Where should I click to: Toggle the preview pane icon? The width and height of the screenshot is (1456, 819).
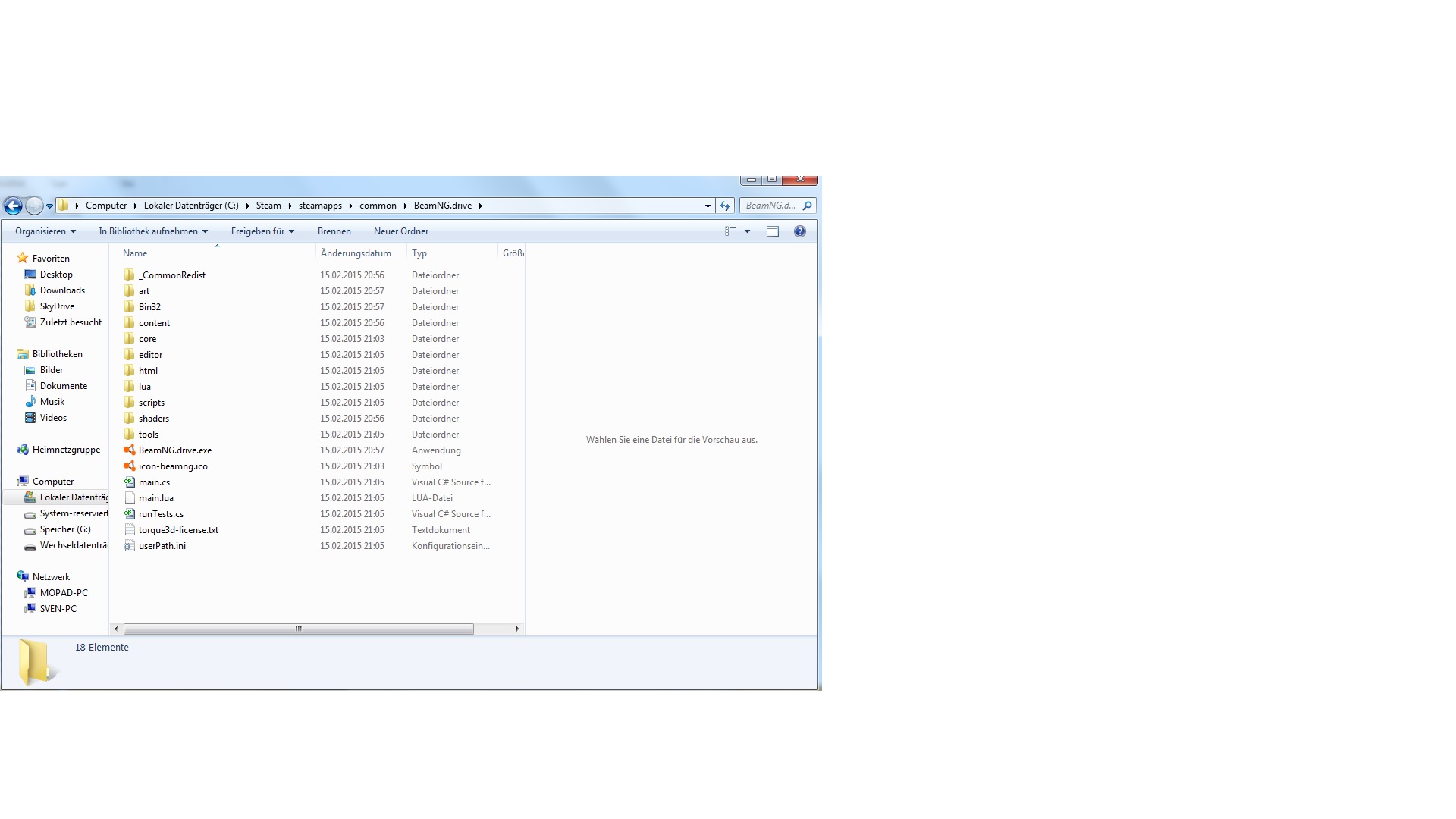pos(773,231)
